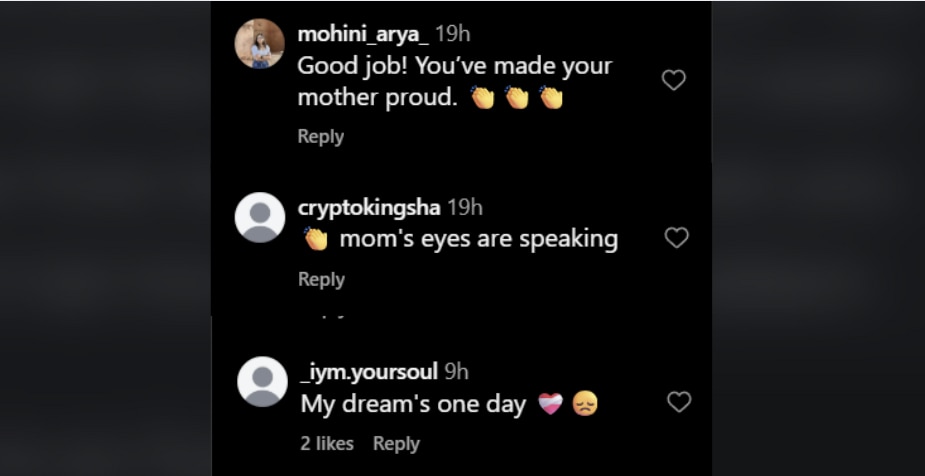Image resolution: width=925 pixels, height=476 pixels.
Task: Reply to the "My dream's one day" comment
Action: click(x=396, y=443)
